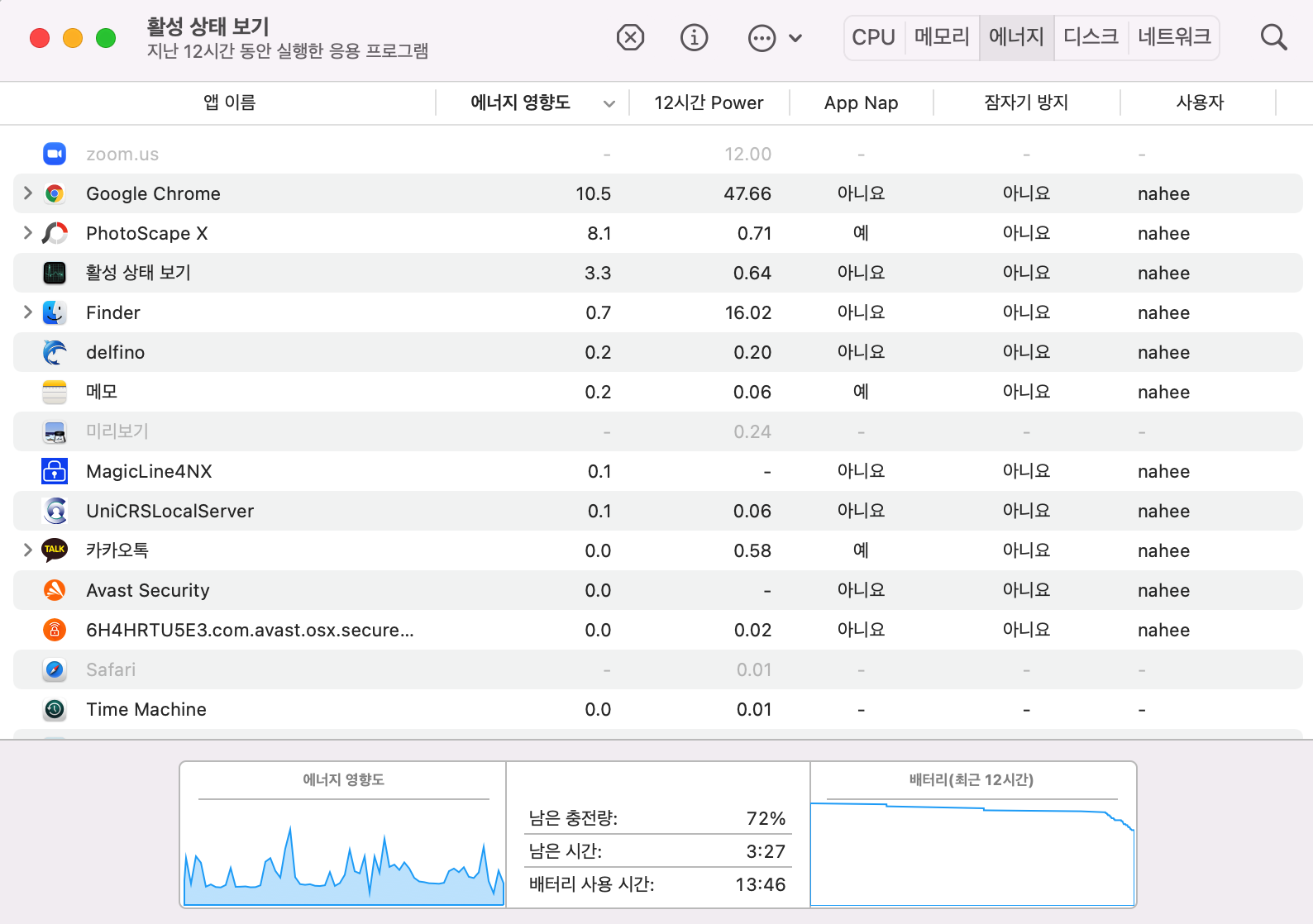The image size is (1313, 924).
Task: Select the Avast Security icon
Action: (55, 590)
